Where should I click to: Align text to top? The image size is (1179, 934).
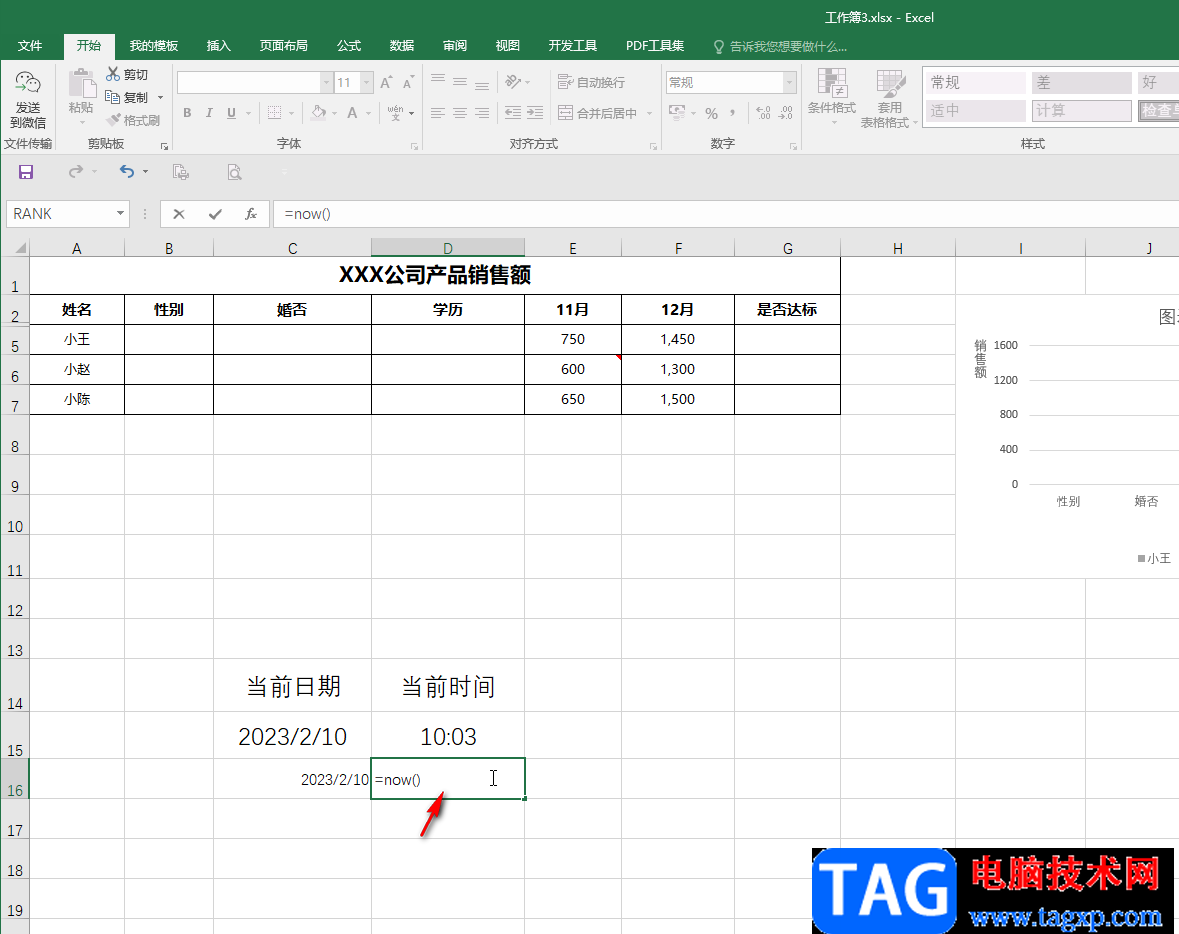(x=438, y=81)
